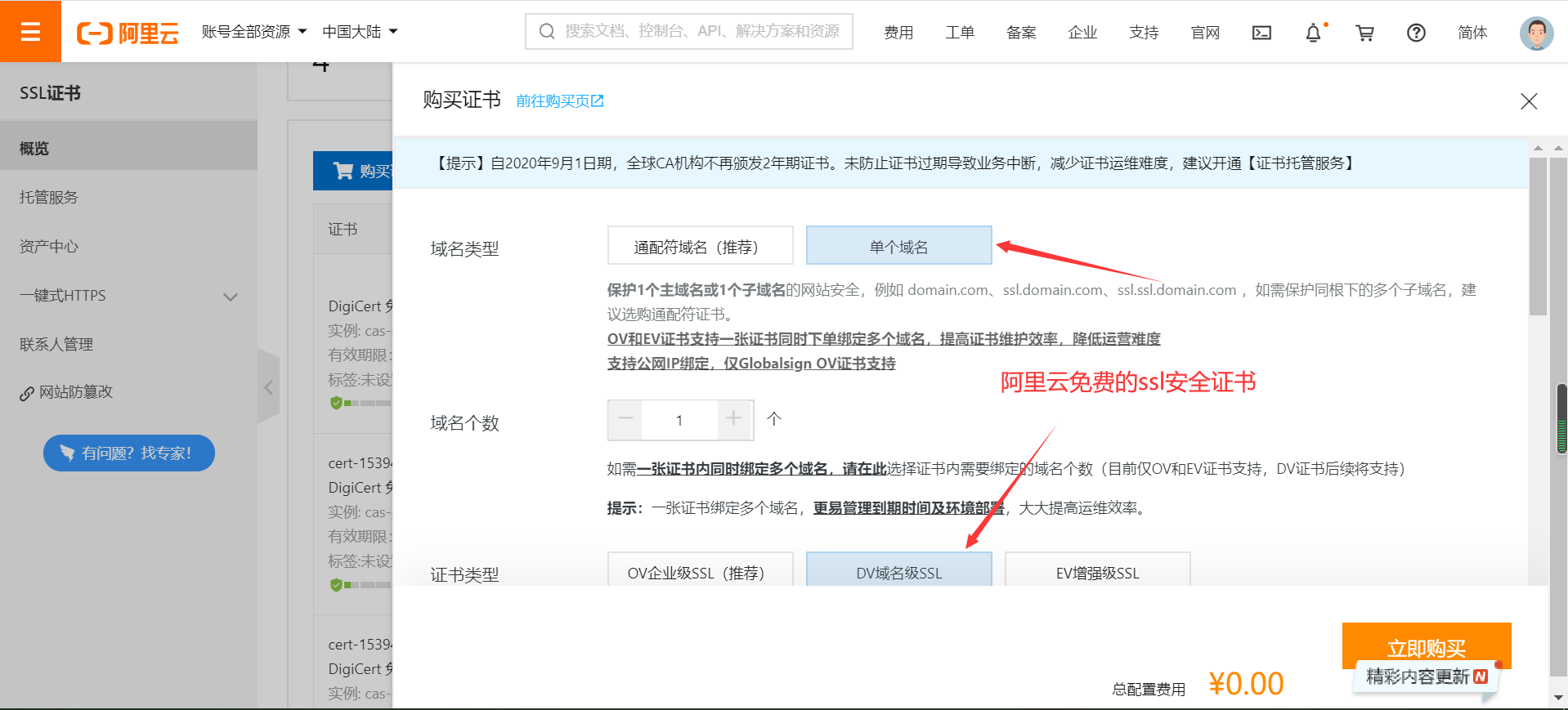Expand 账号全部资源 dropdown
The height and width of the screenshot is (710, 1568).
coord(254,32)
